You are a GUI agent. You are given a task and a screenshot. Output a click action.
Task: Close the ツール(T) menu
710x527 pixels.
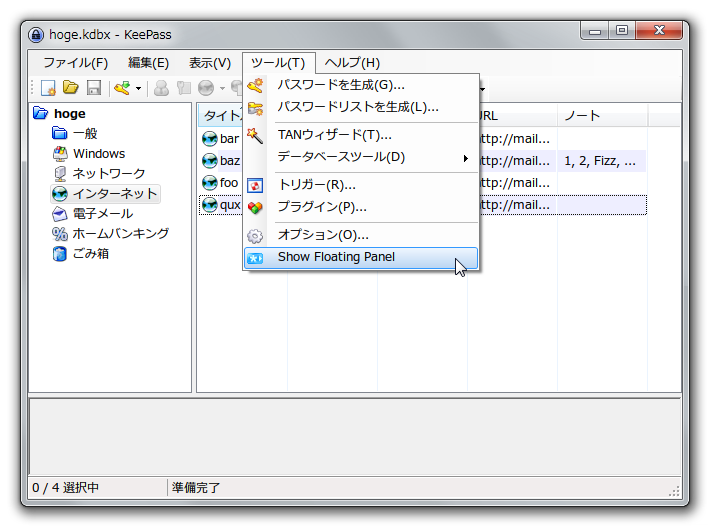point(278,63)
